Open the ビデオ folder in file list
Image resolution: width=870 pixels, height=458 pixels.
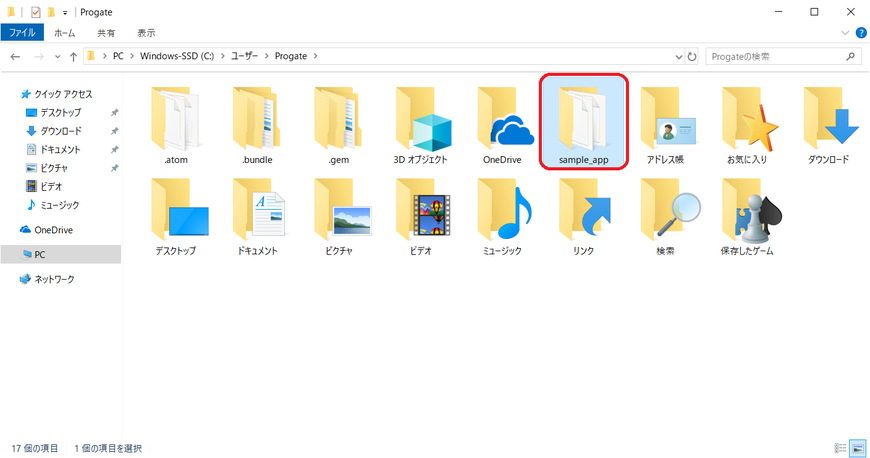(421, 217)
